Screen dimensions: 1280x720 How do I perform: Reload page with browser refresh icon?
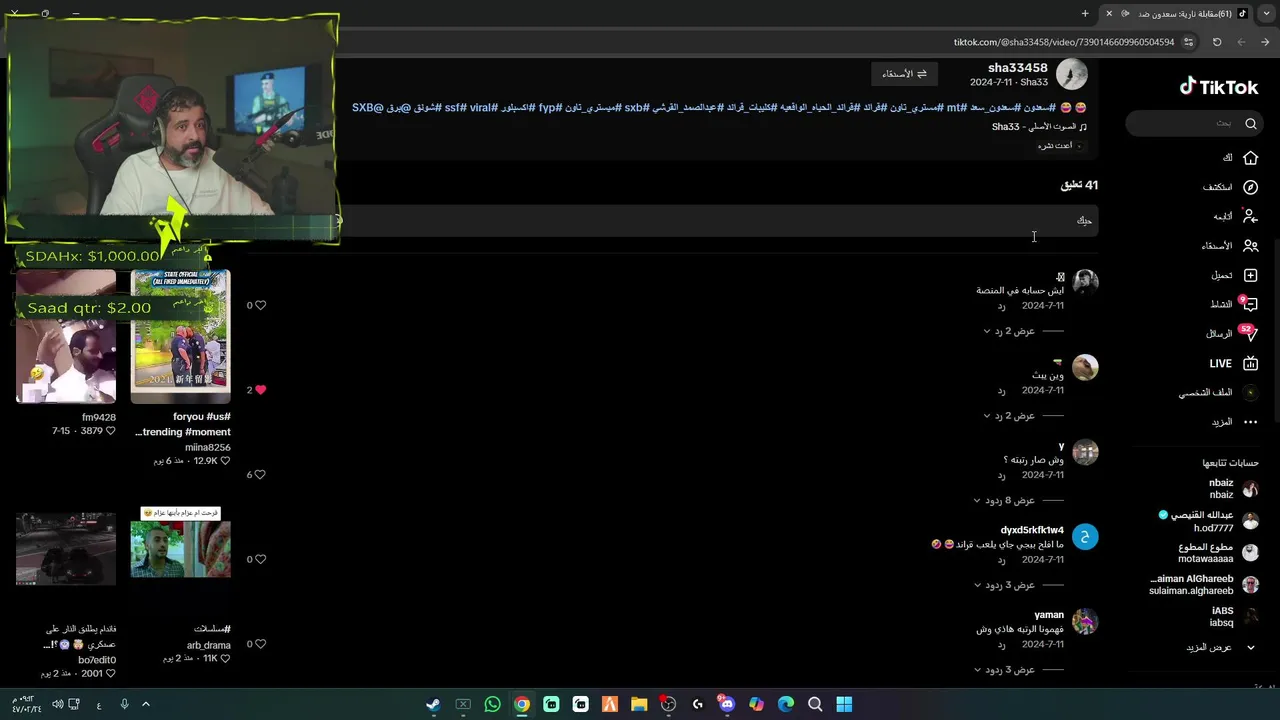click(1217, 42)
